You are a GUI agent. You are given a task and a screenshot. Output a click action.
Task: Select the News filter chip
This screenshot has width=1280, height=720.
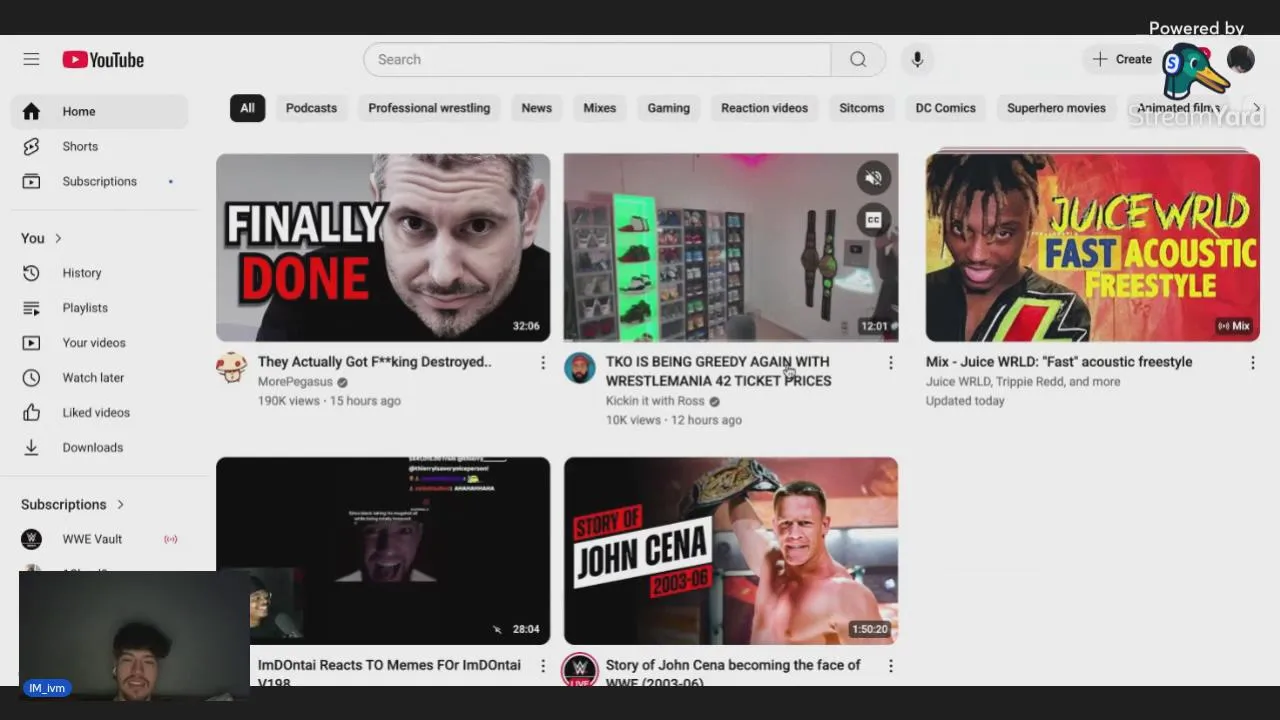(536, 108)
